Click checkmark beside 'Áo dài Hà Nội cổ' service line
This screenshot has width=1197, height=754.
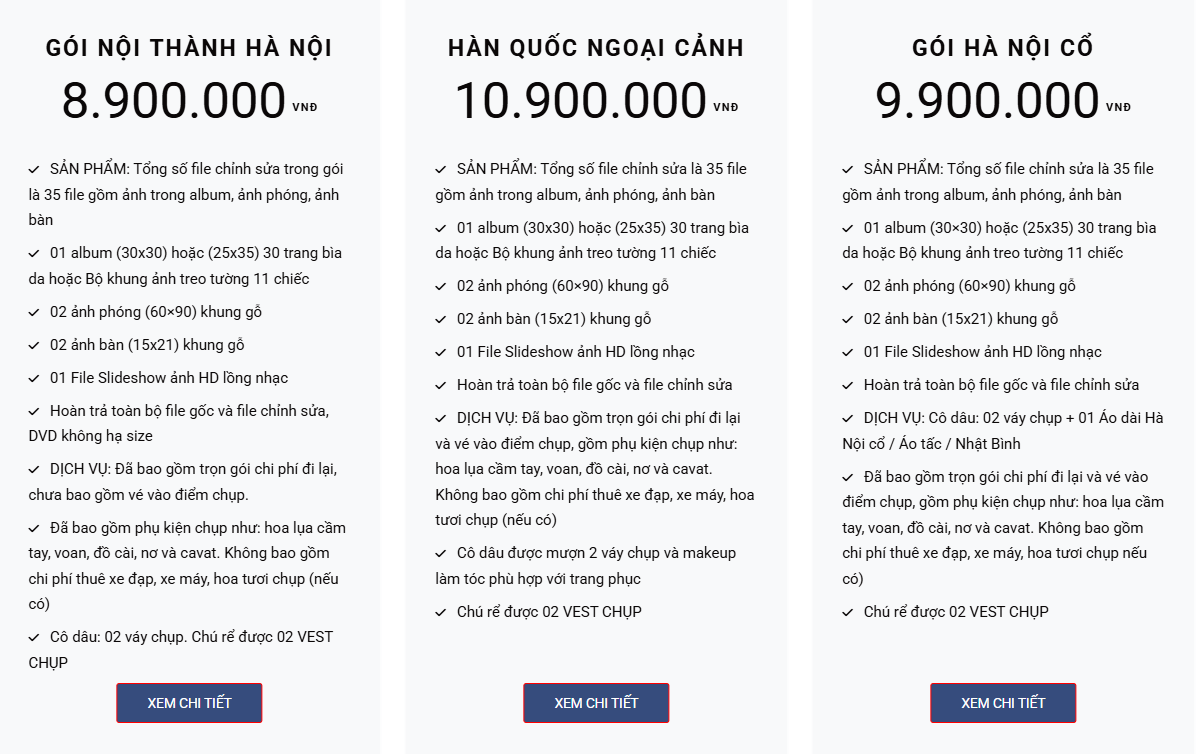[x=848, y=418]
